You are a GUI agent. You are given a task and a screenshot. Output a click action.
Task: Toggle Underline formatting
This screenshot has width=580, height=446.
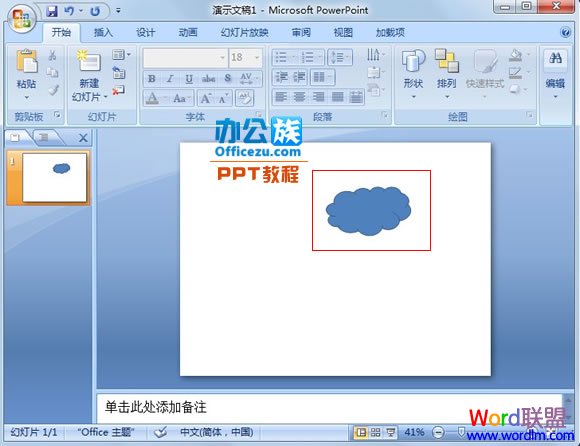[x=189, y=78]
